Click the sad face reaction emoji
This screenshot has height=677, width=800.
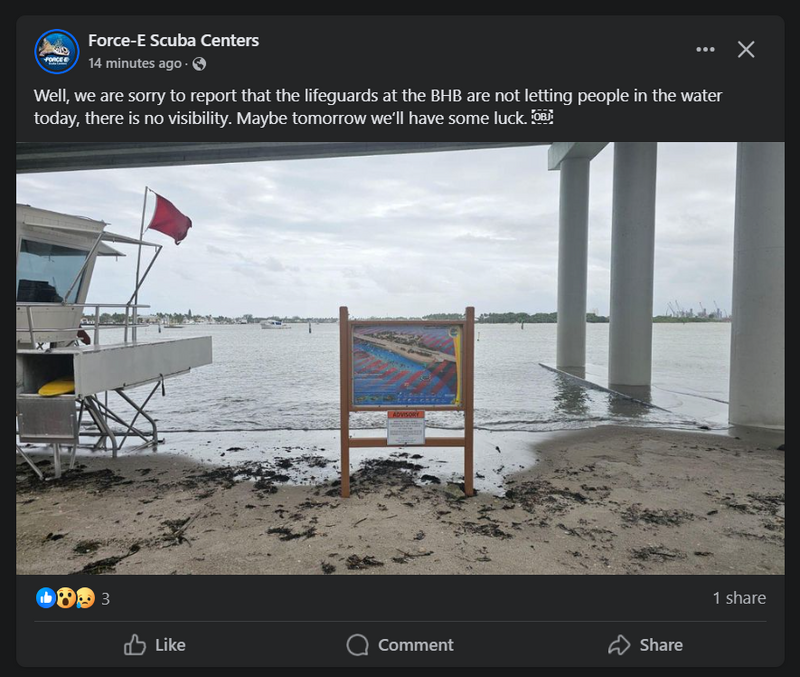[x=84, y=598]
